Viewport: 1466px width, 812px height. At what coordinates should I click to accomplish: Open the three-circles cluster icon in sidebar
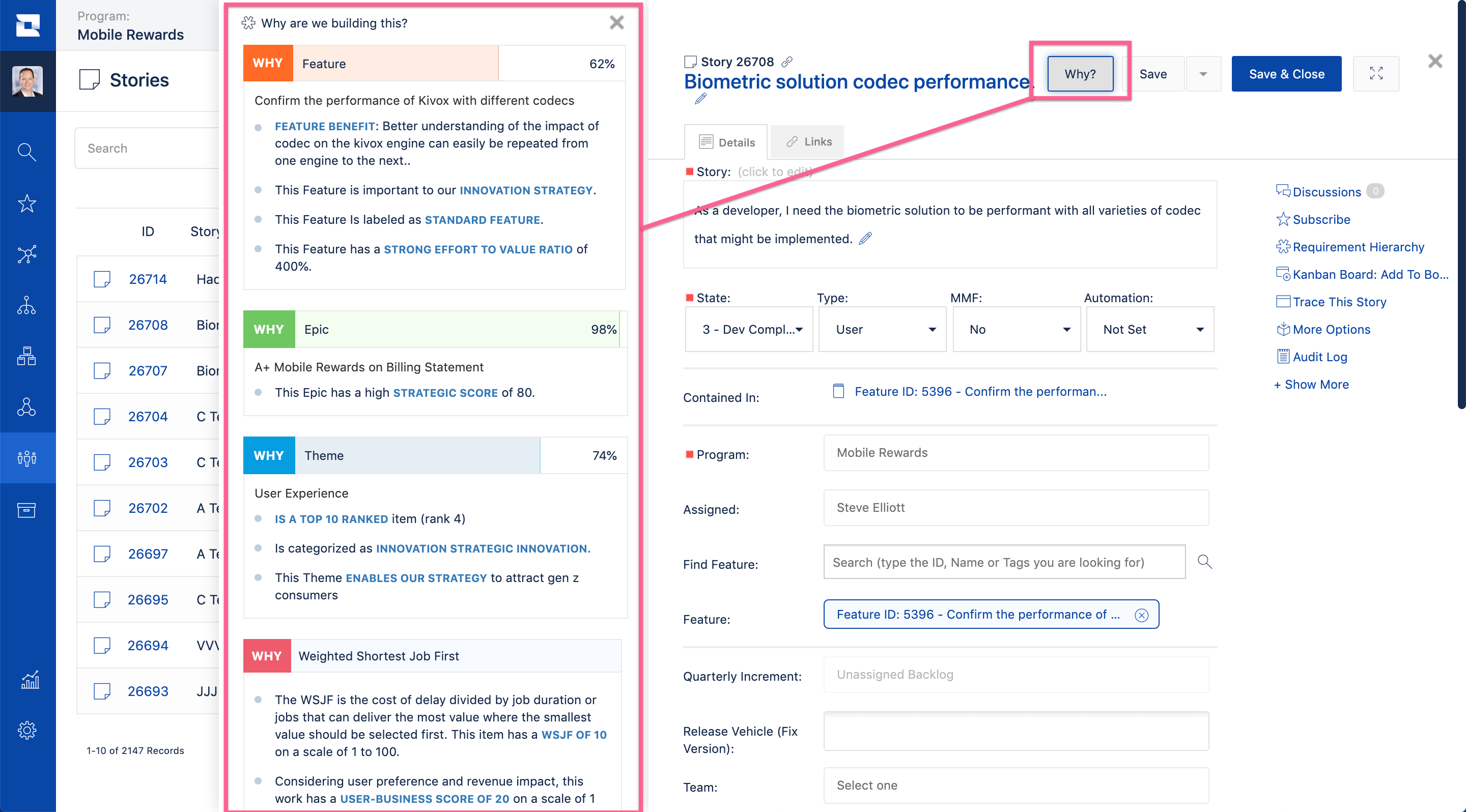pos(27,407)
